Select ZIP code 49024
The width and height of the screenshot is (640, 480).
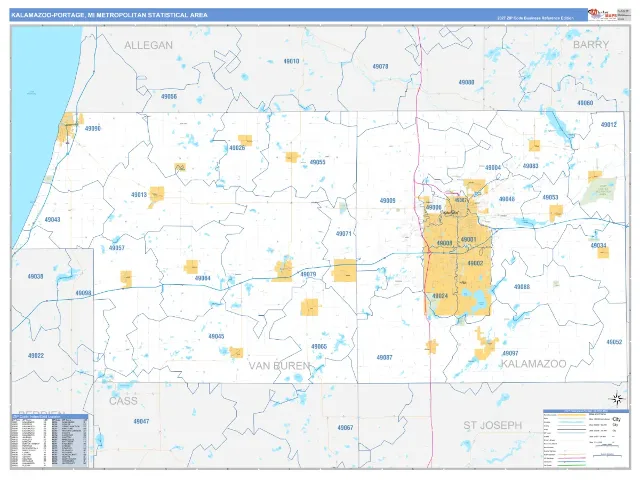click(x=440, y=296)
